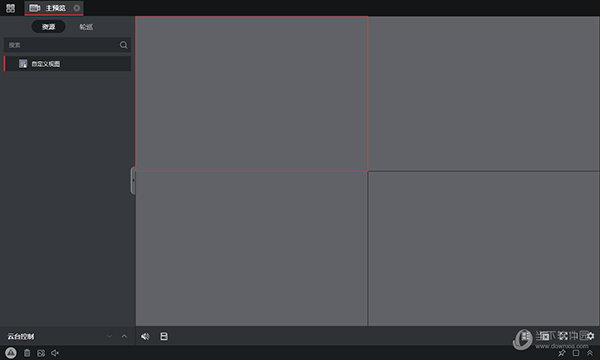Collapse 云台控制 panel with up chevron
Viewport: 600px width, 360px height.
[x=124, y=336]
